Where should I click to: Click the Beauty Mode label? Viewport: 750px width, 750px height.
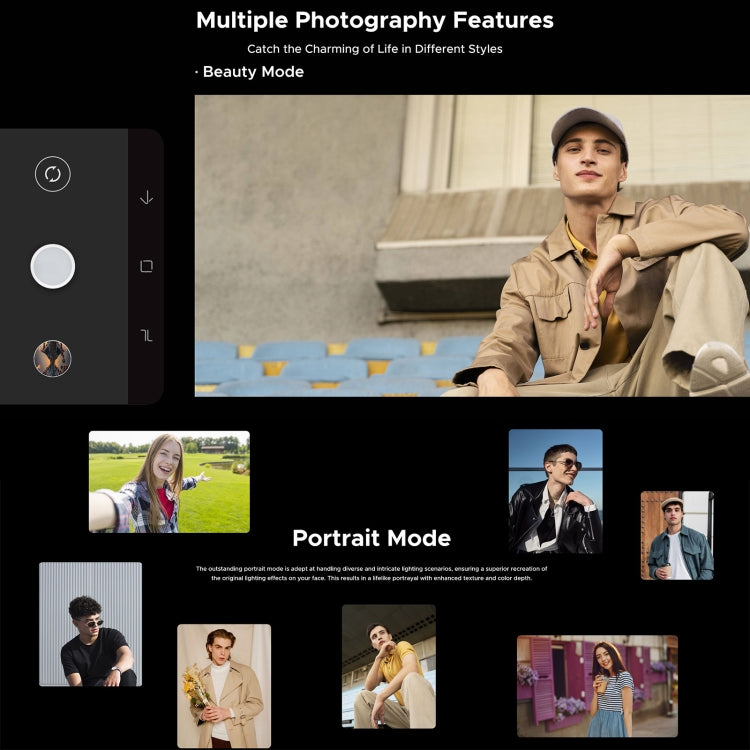[x=250, y=72]
